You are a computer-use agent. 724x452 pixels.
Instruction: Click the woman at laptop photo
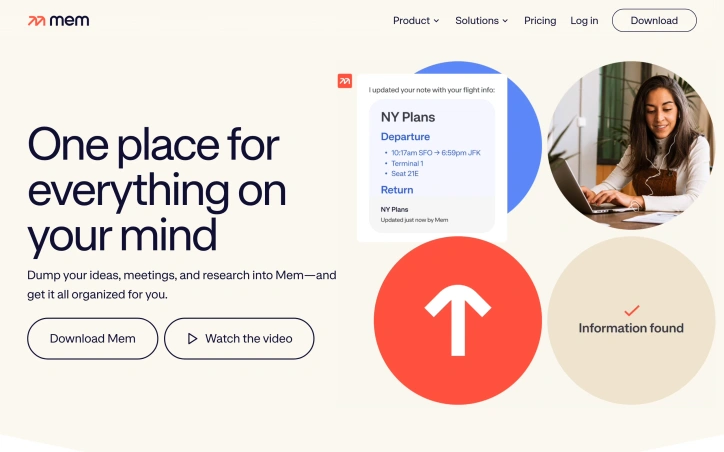[631, 145]
